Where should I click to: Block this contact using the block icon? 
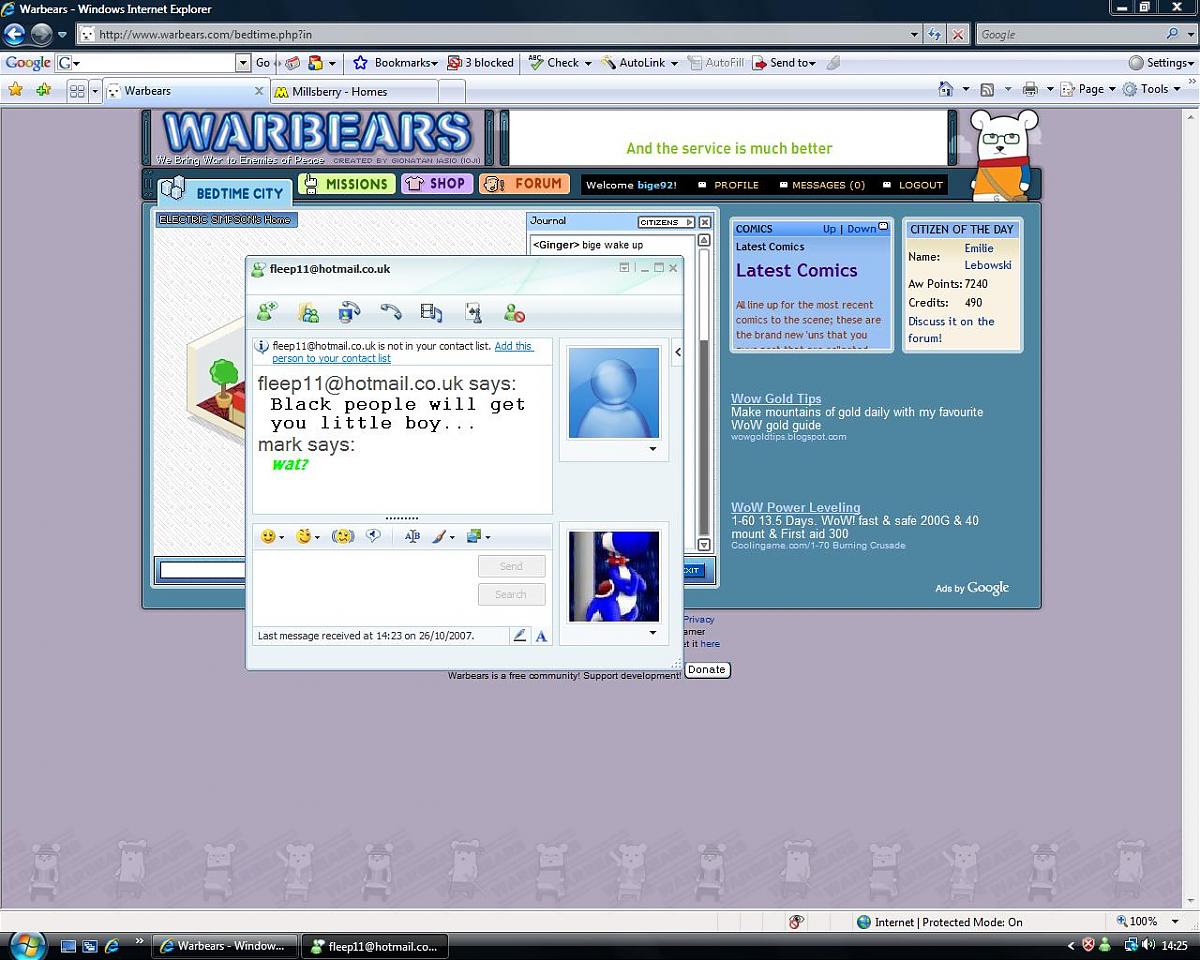pyautogui.click(x=514, y=313)
